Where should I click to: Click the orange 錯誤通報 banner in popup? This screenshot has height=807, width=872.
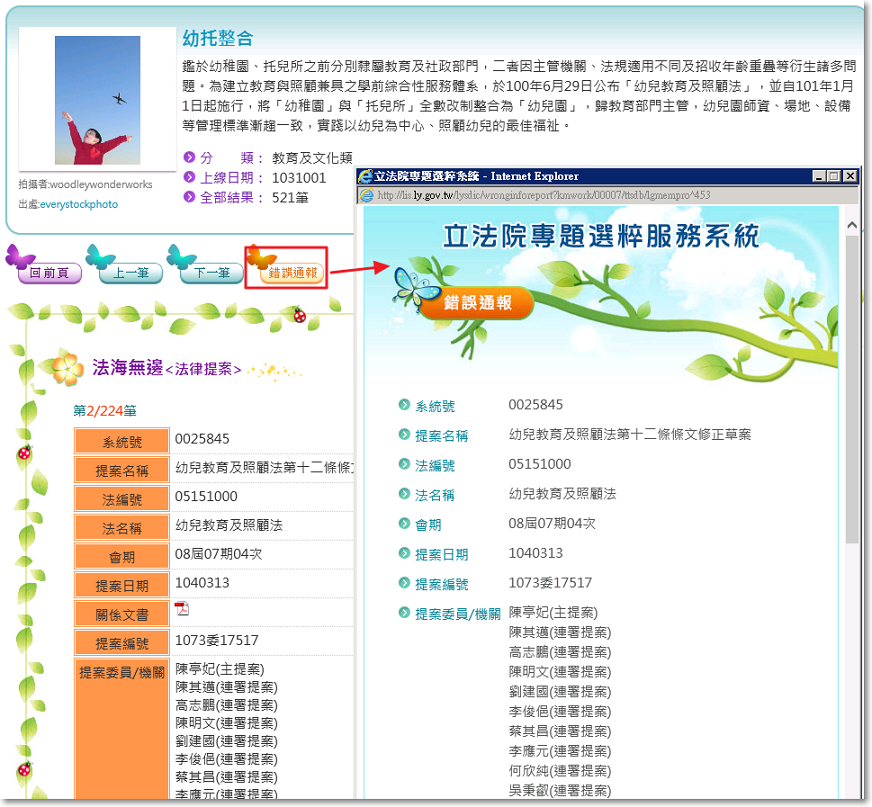pyautogui.click(x=476, y=304)
